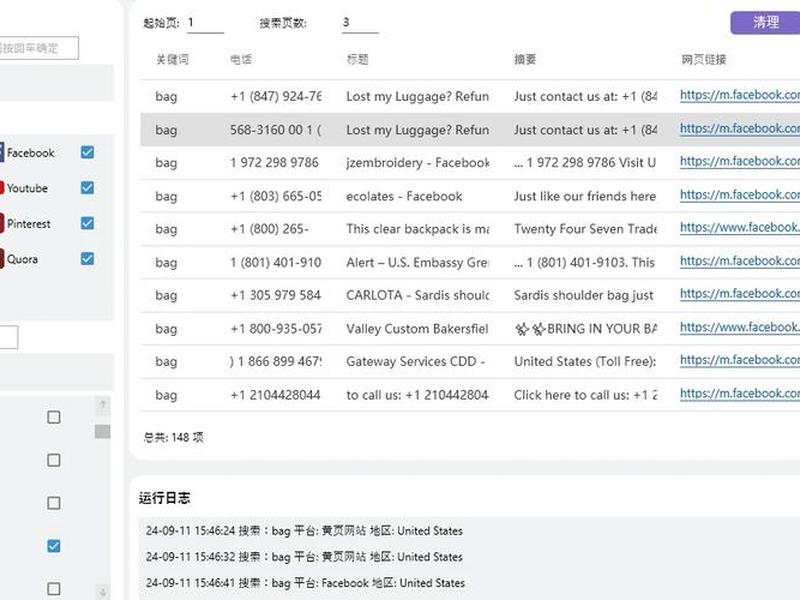Uncheck the Pinterest checkbox
Viewport: 800px width, 600px height.
click(x=87, y=223)
